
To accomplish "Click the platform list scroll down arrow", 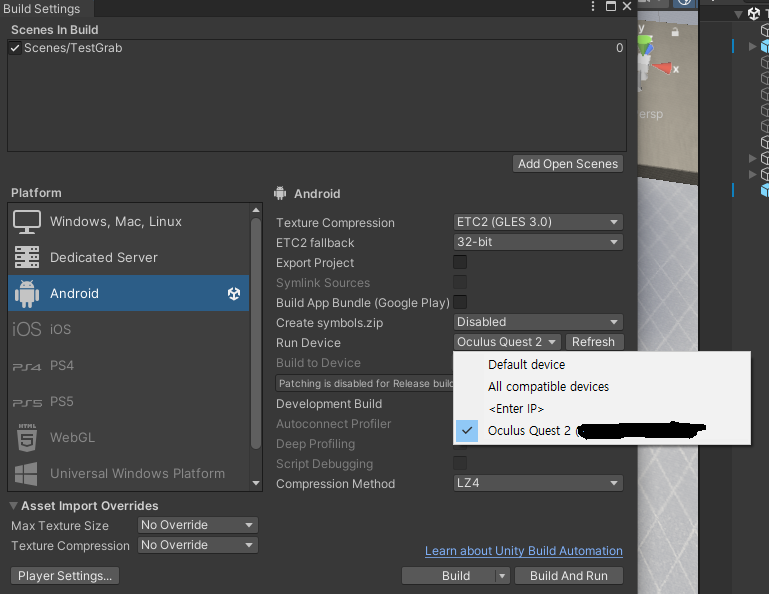I will 256,483.
